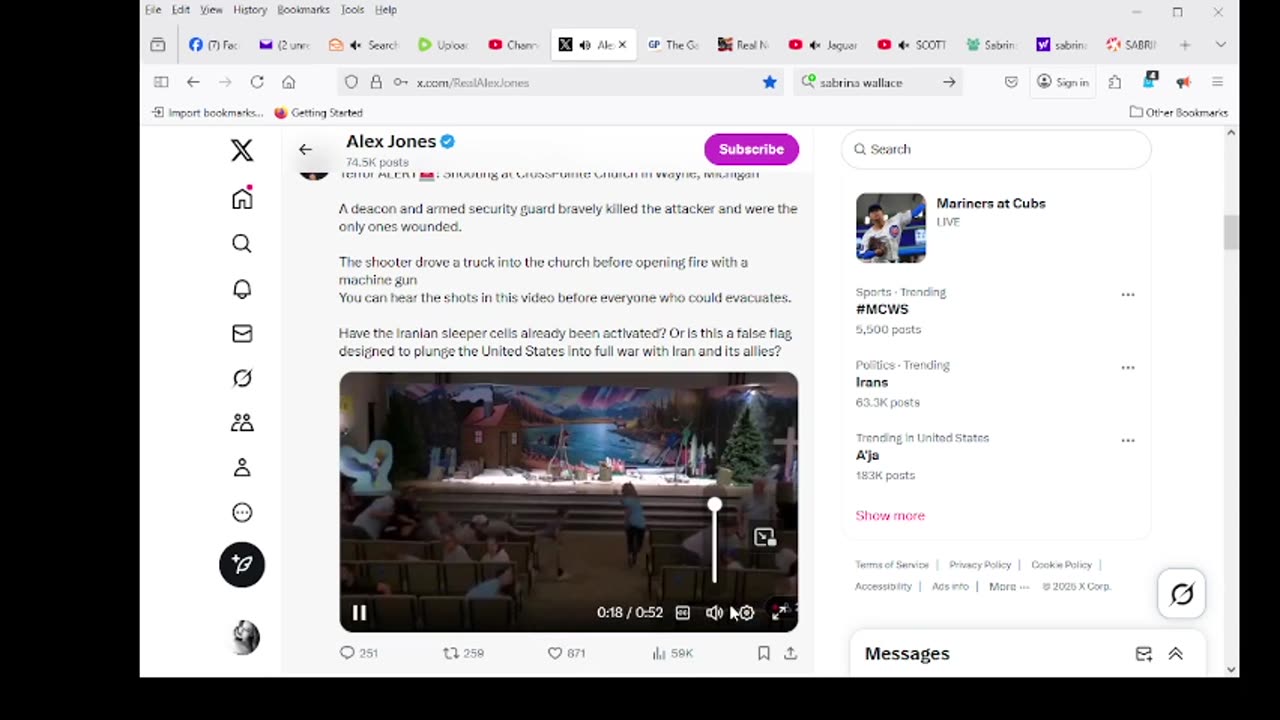Viewport: 1280px width, 720px height.
Task: Open Grok icon in left sidebar
Action: click(242, 378)
